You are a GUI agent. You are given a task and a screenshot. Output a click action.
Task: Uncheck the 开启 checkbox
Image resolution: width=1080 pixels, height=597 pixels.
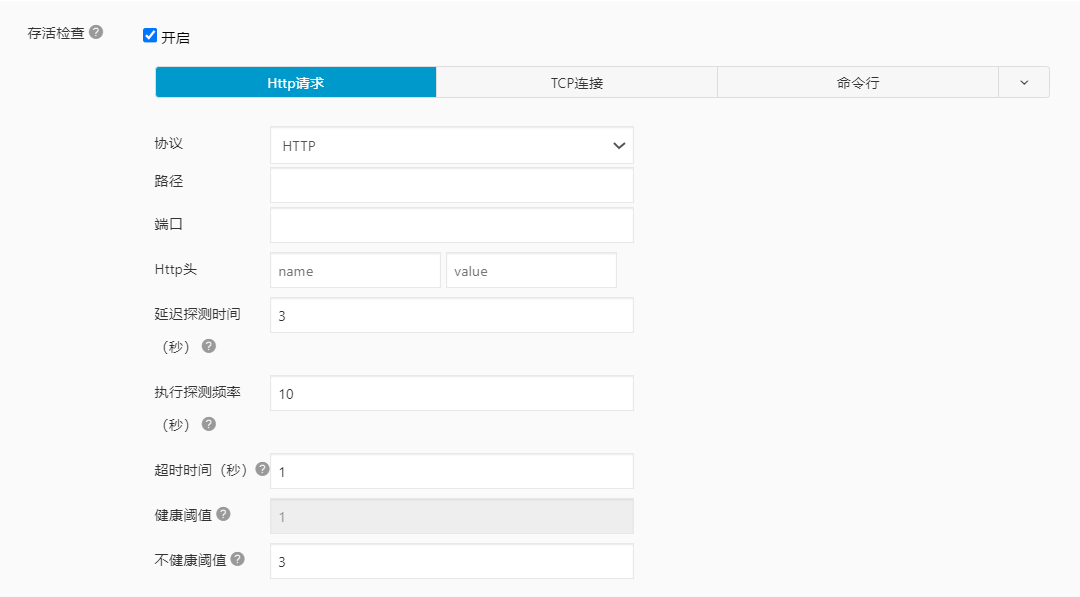pyautogui.click(x=150, y=36)
